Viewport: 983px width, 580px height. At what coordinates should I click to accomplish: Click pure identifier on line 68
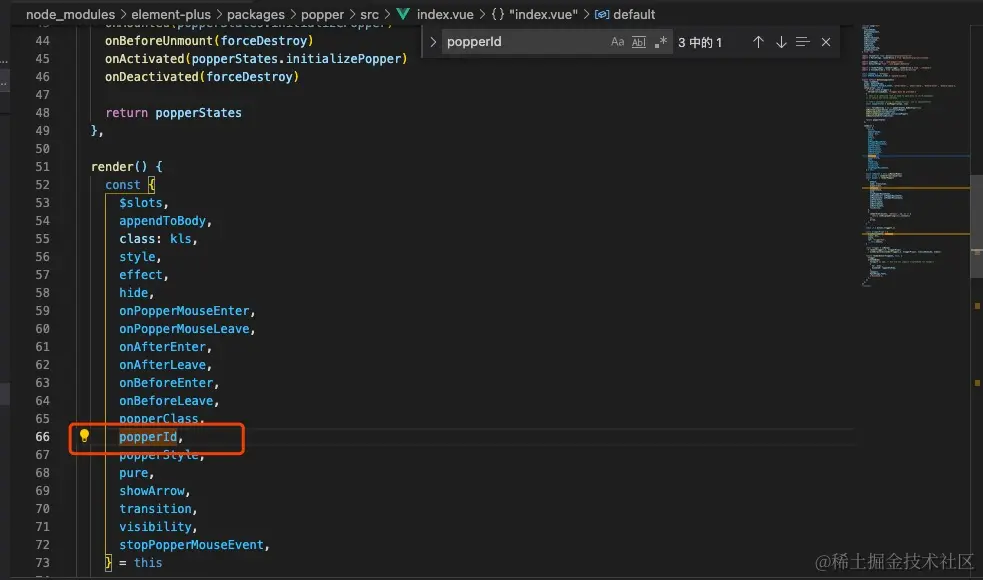pyautogui.click(x=134, y=473)
